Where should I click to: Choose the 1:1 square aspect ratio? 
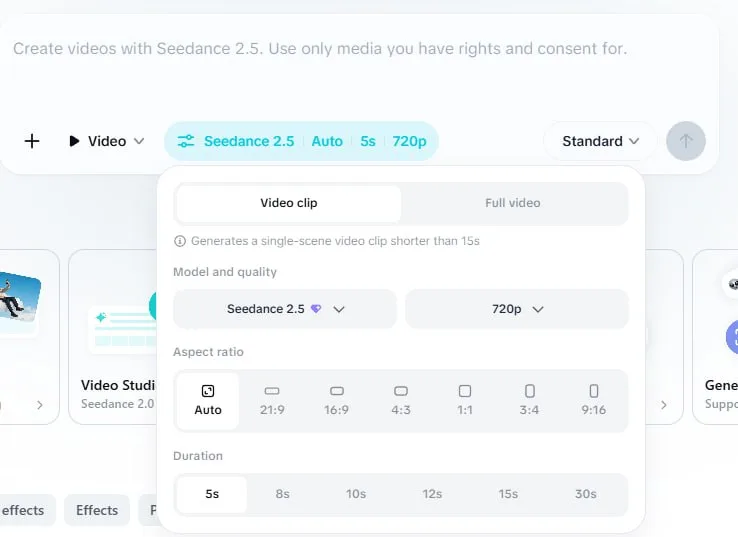click(465, 401)
